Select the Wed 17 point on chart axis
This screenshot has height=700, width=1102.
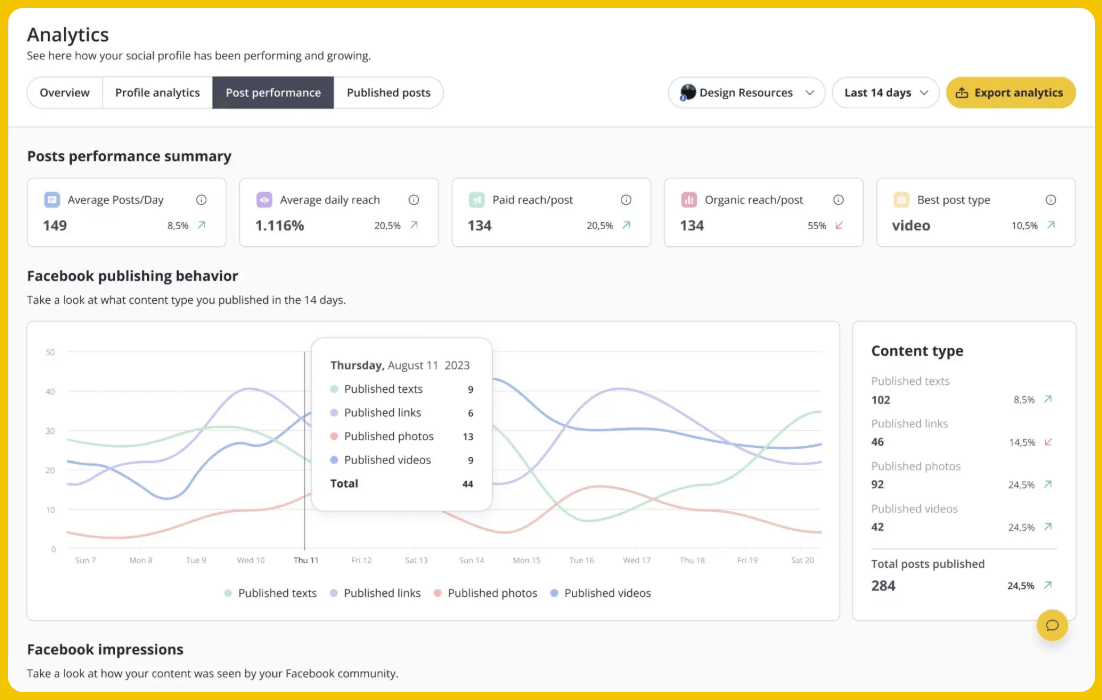click(636, 560)
